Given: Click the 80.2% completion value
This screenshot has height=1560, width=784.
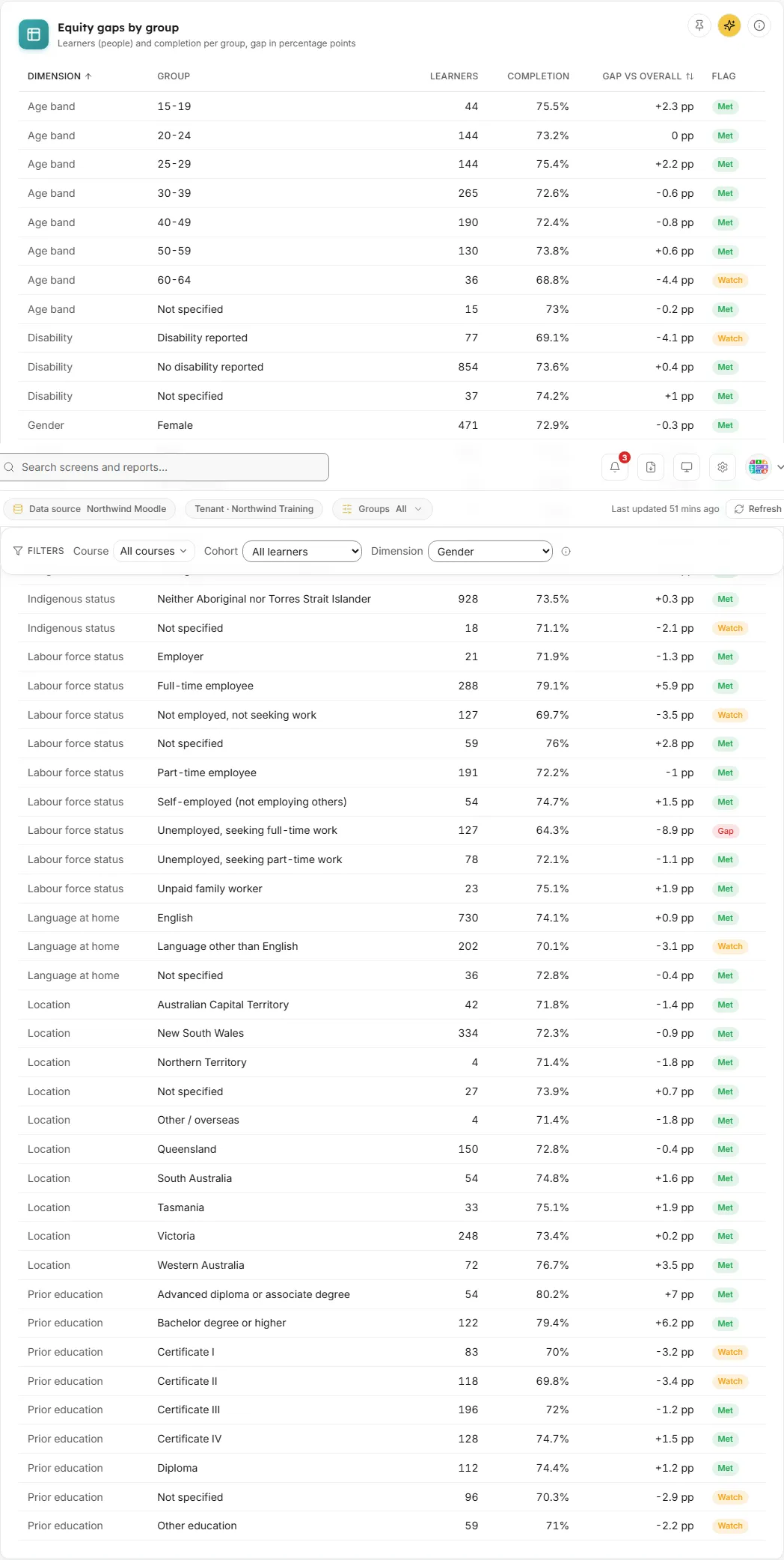Looking at the screenshot, I should pos(552,1294).
